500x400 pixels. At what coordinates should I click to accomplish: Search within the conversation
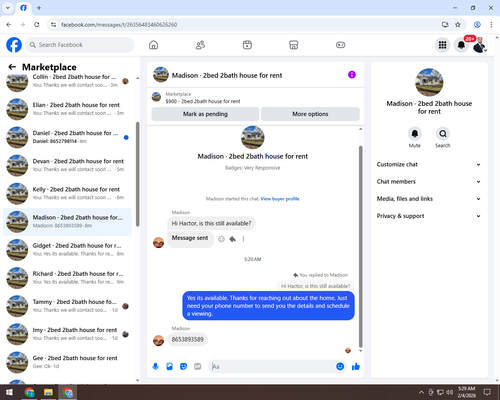pos(443,134)
